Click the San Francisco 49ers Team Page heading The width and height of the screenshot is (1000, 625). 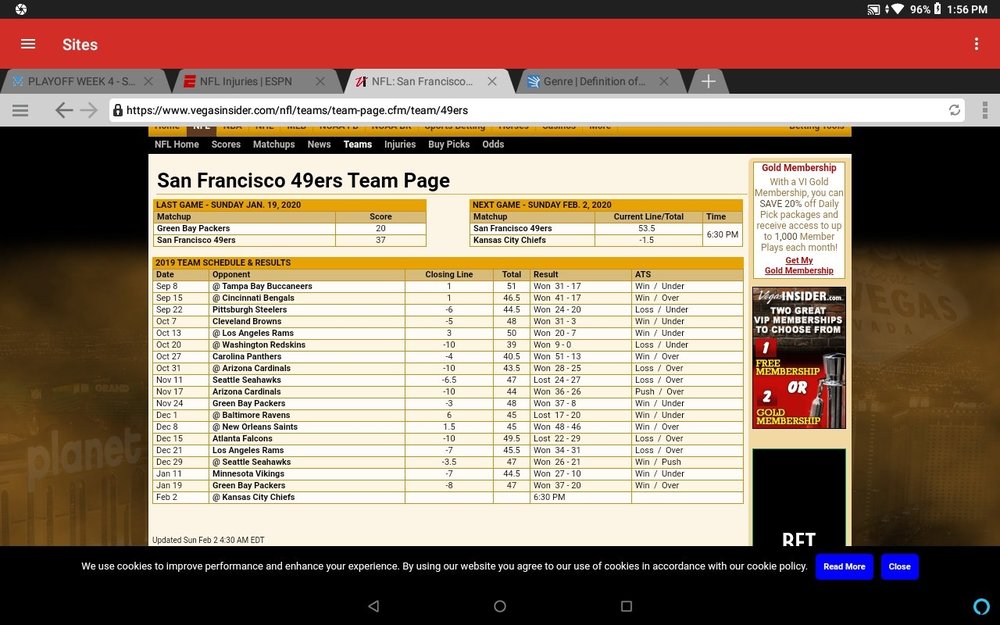(x=303, y=180)
